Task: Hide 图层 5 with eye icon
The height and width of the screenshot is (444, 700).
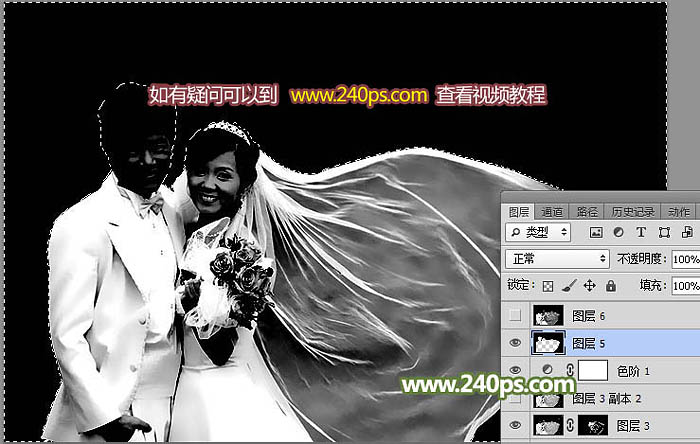Action: [x=515, y=343]
